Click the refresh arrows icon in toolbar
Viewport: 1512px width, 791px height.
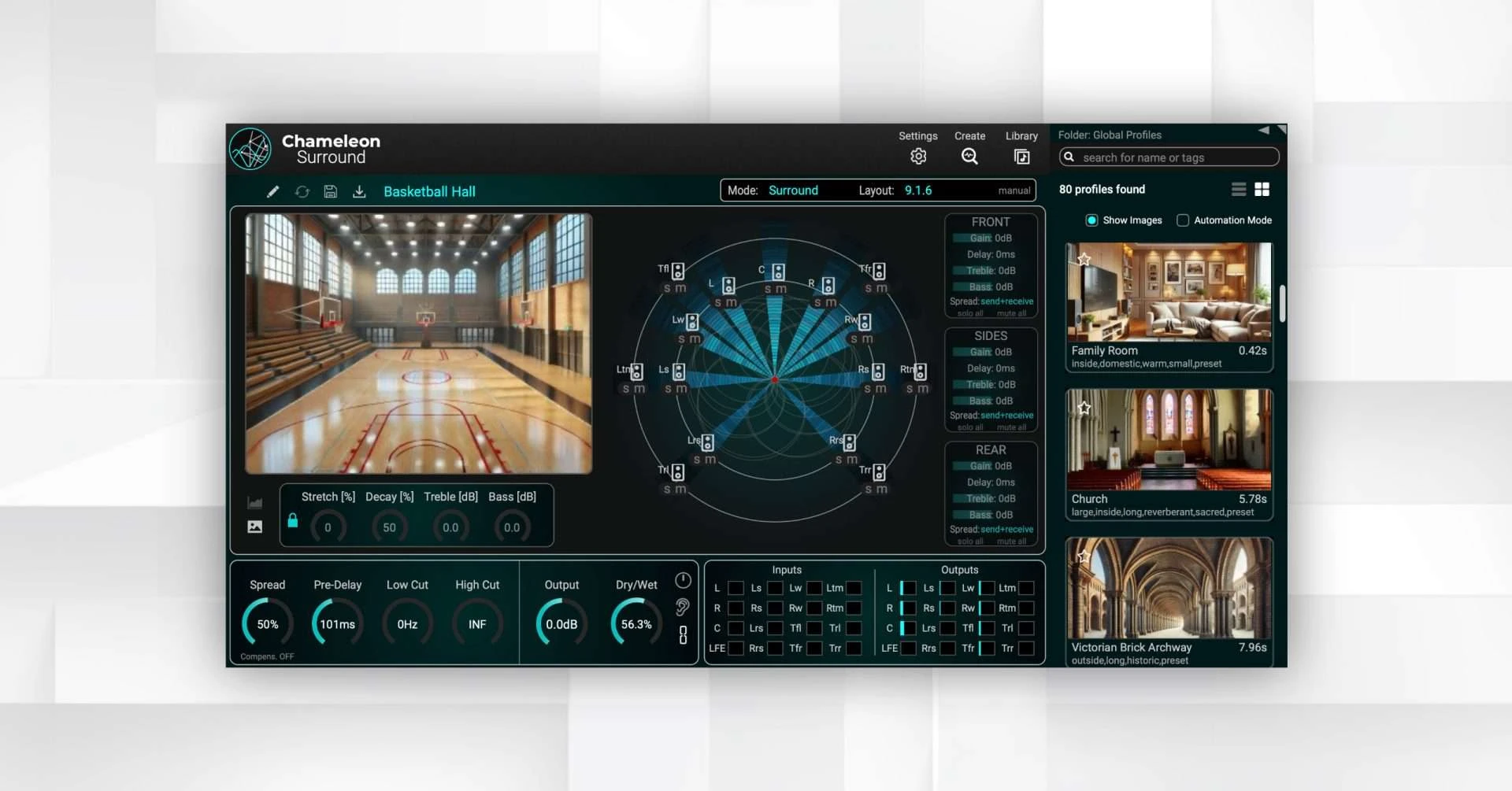(302, 191)
